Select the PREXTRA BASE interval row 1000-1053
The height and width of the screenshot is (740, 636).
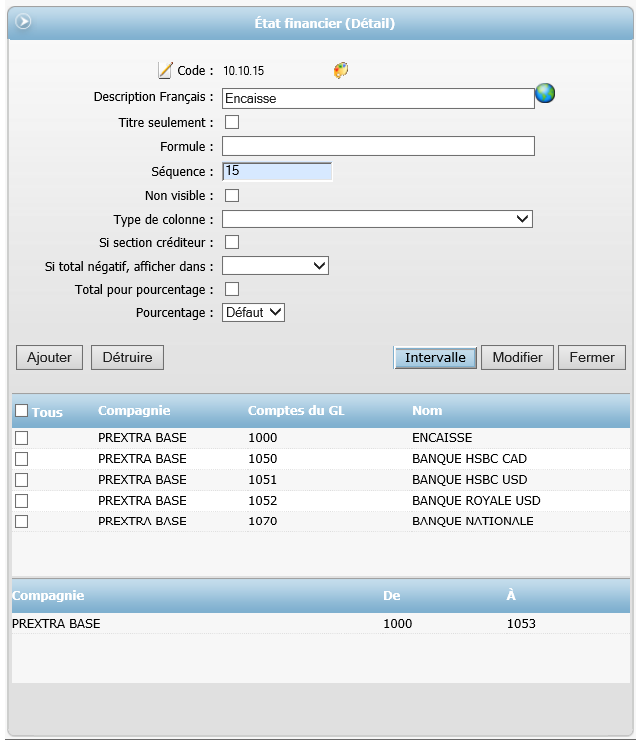coord(320,624)
